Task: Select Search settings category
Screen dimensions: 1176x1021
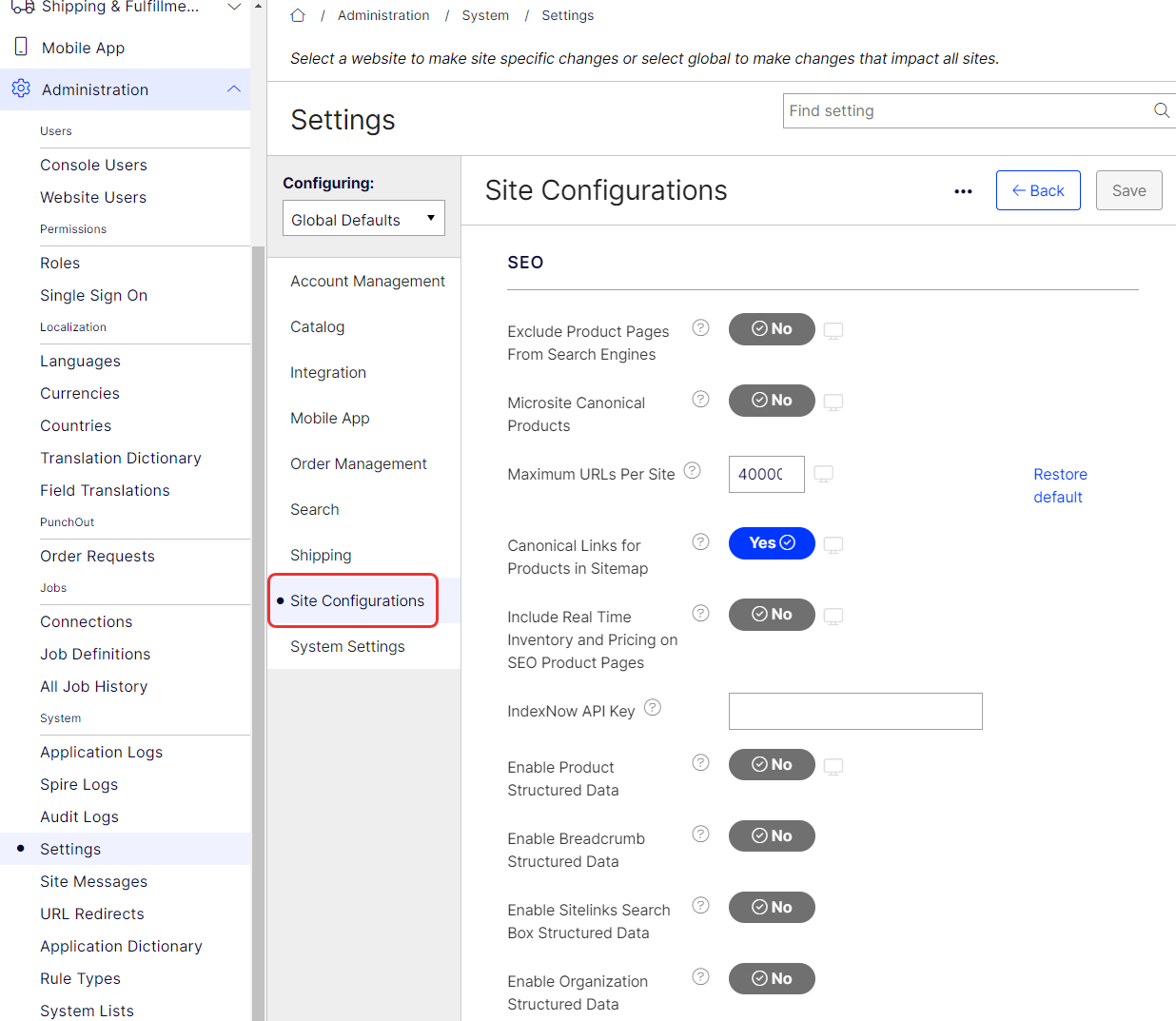Action: [x=315, y=509]
